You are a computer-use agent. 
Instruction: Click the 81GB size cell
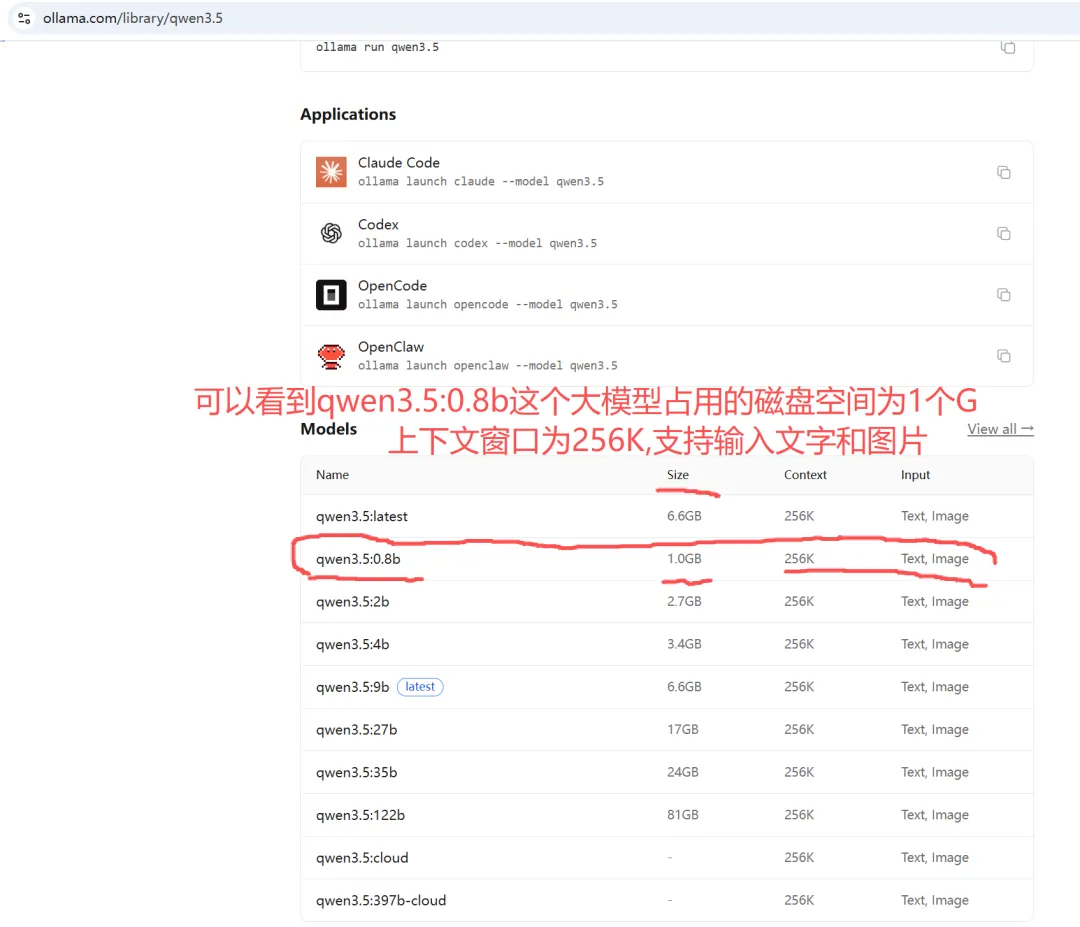683,815
